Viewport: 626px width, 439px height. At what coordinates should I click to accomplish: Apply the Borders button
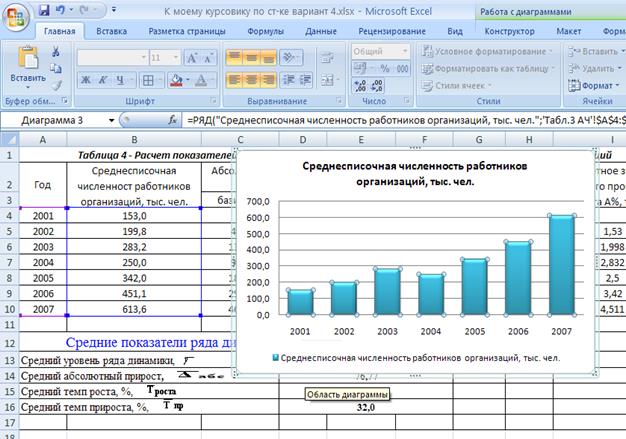148,81
